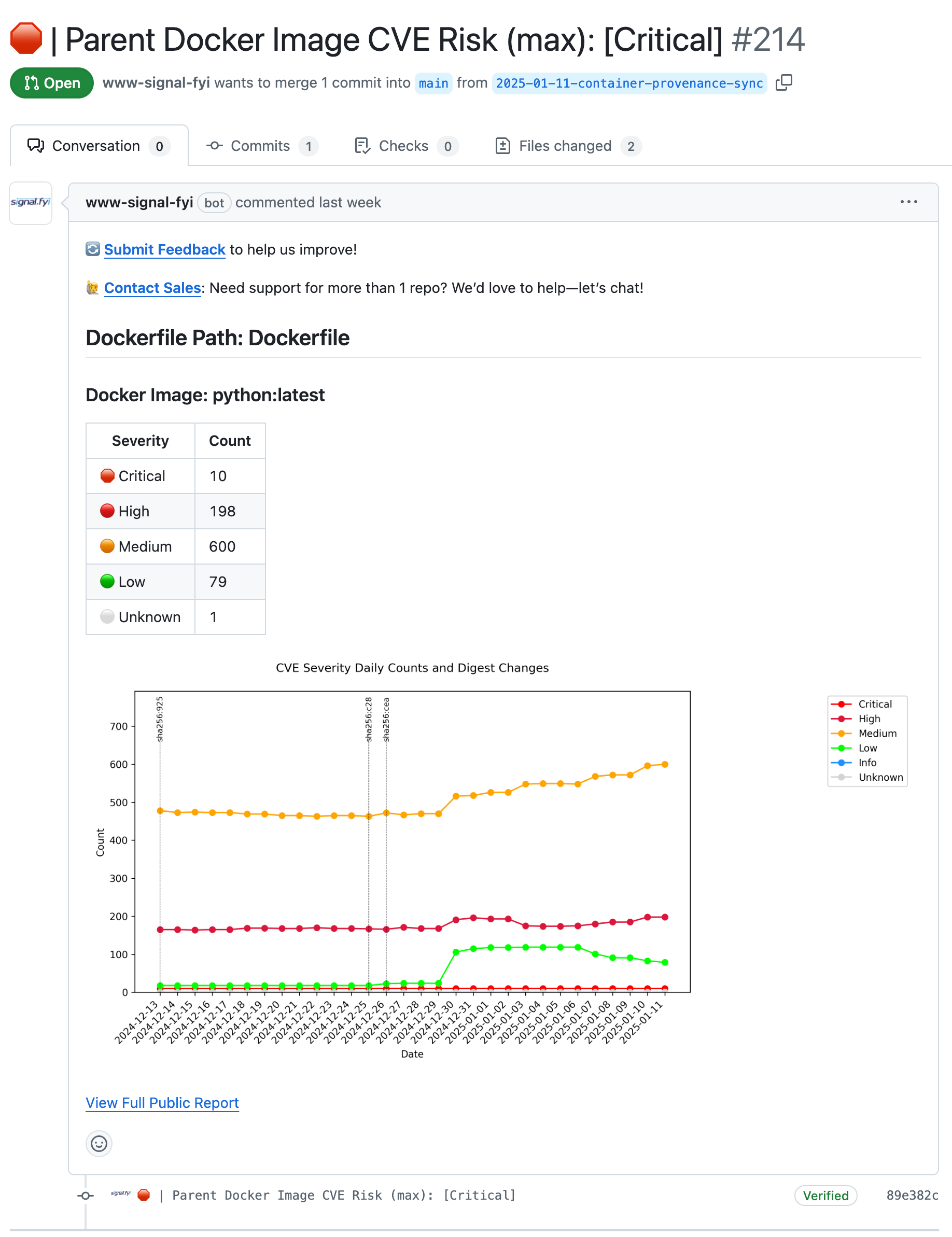Open the Contact Sales link
The image size is (952, 1237).
click(x=152, y=288)
